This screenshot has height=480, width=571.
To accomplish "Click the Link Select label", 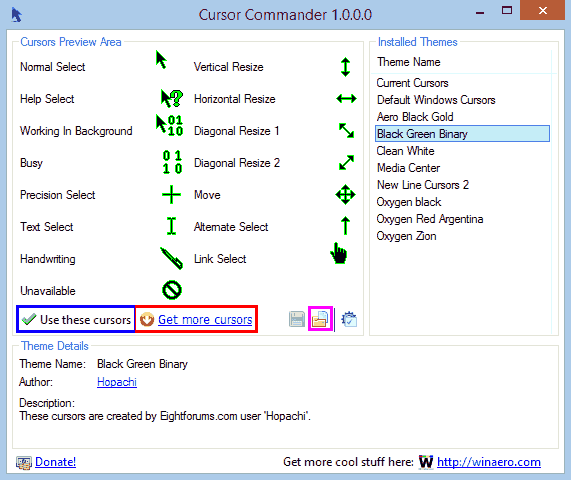I will 220,259.
